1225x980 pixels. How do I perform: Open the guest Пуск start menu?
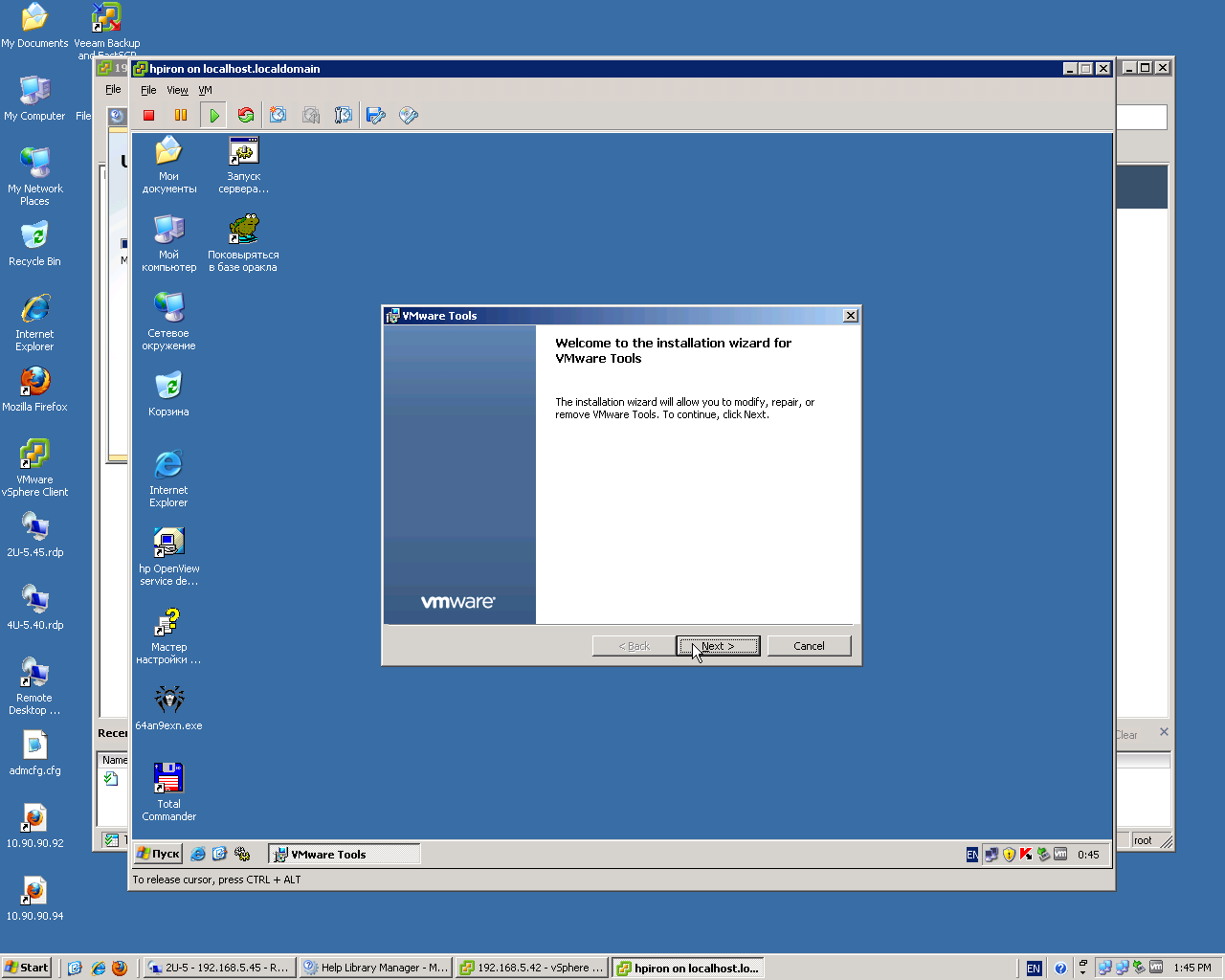pyautogui.click(x=158, y=854)
